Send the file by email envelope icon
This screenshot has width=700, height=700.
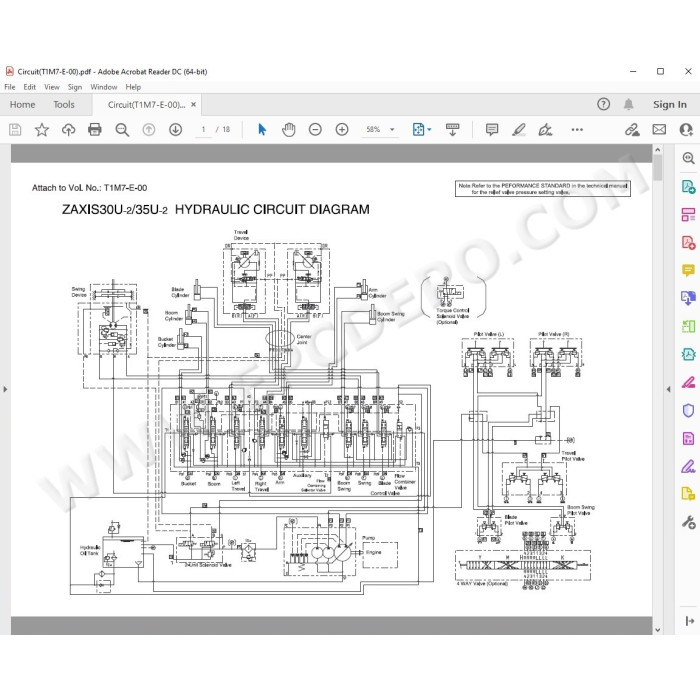659,130
